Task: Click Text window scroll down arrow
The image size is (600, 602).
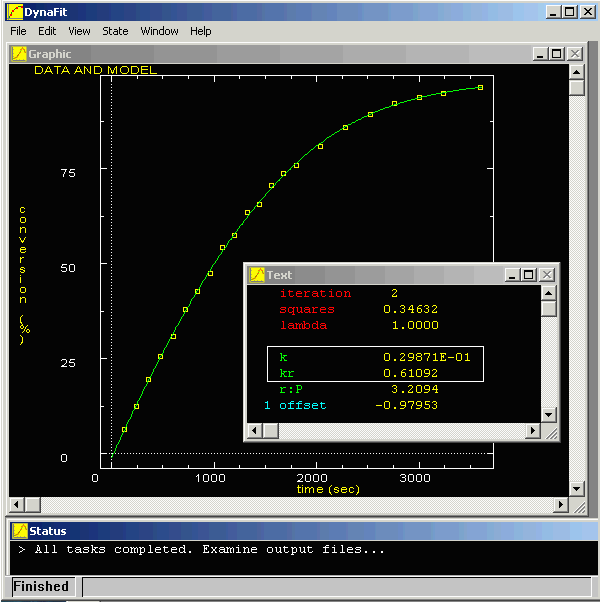Action: point(549,415)
